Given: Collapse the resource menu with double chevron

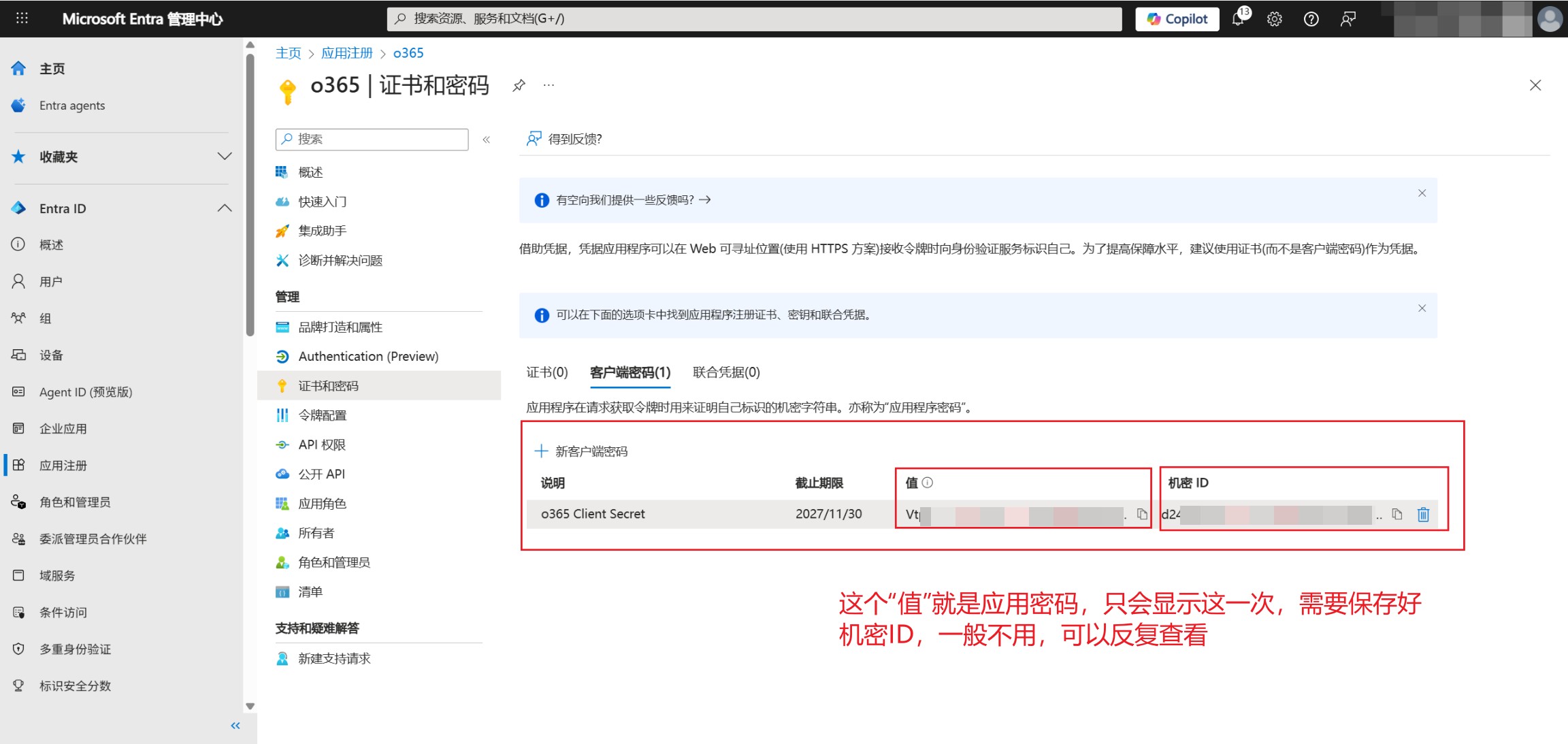Looking at the screenshot, I should coord(487,140).
